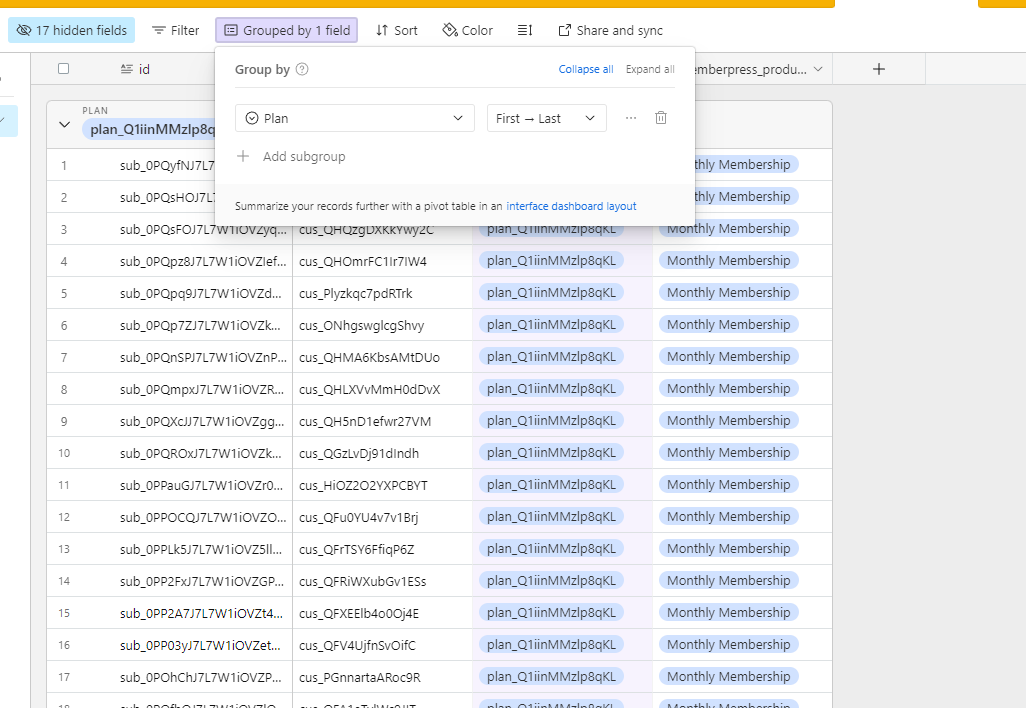Open the Color options
Screen dimensions: 1026x708
tap(467, 31)
